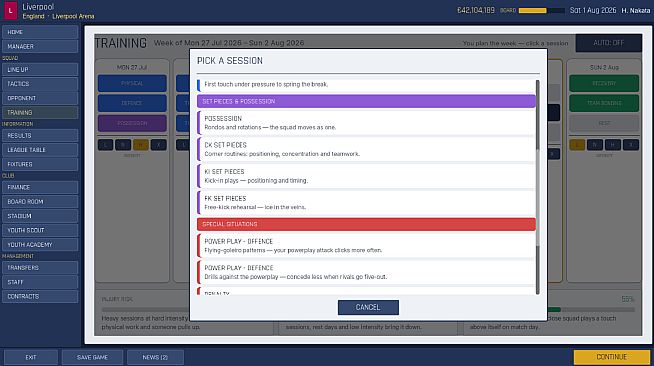Open the TRANSFERS screen
The width and height of the screenshot is (654, 366).
point(40,268)
